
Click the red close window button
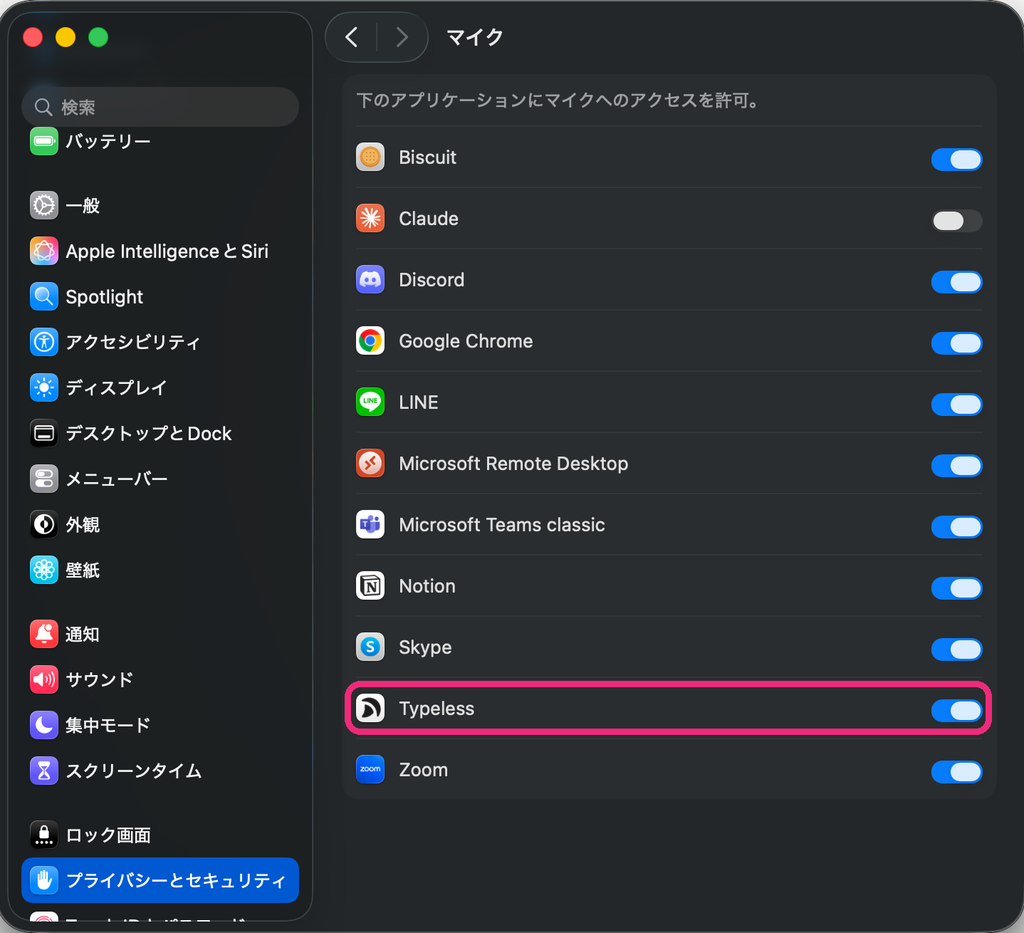tap(33, 37)
